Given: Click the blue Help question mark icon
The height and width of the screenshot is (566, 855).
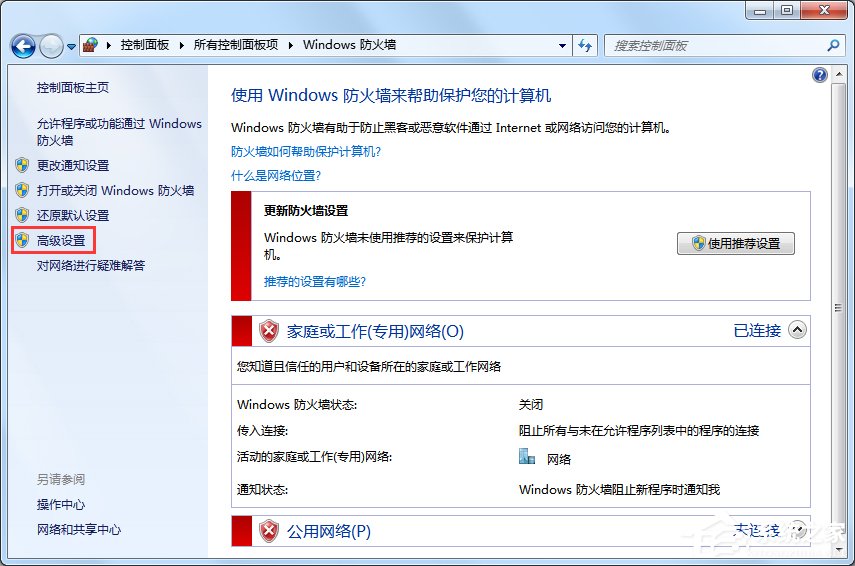Looking at the screenshot, I should [820, 75].
